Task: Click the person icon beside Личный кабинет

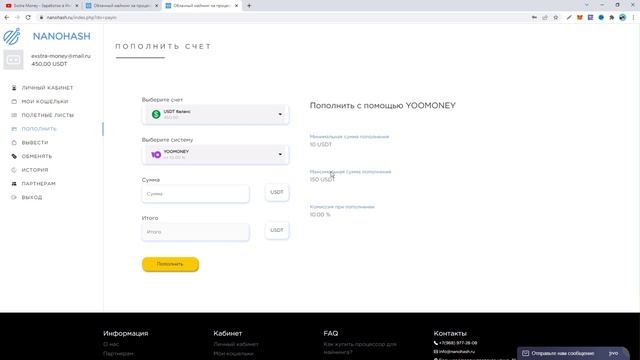Action: pos(14,88)
